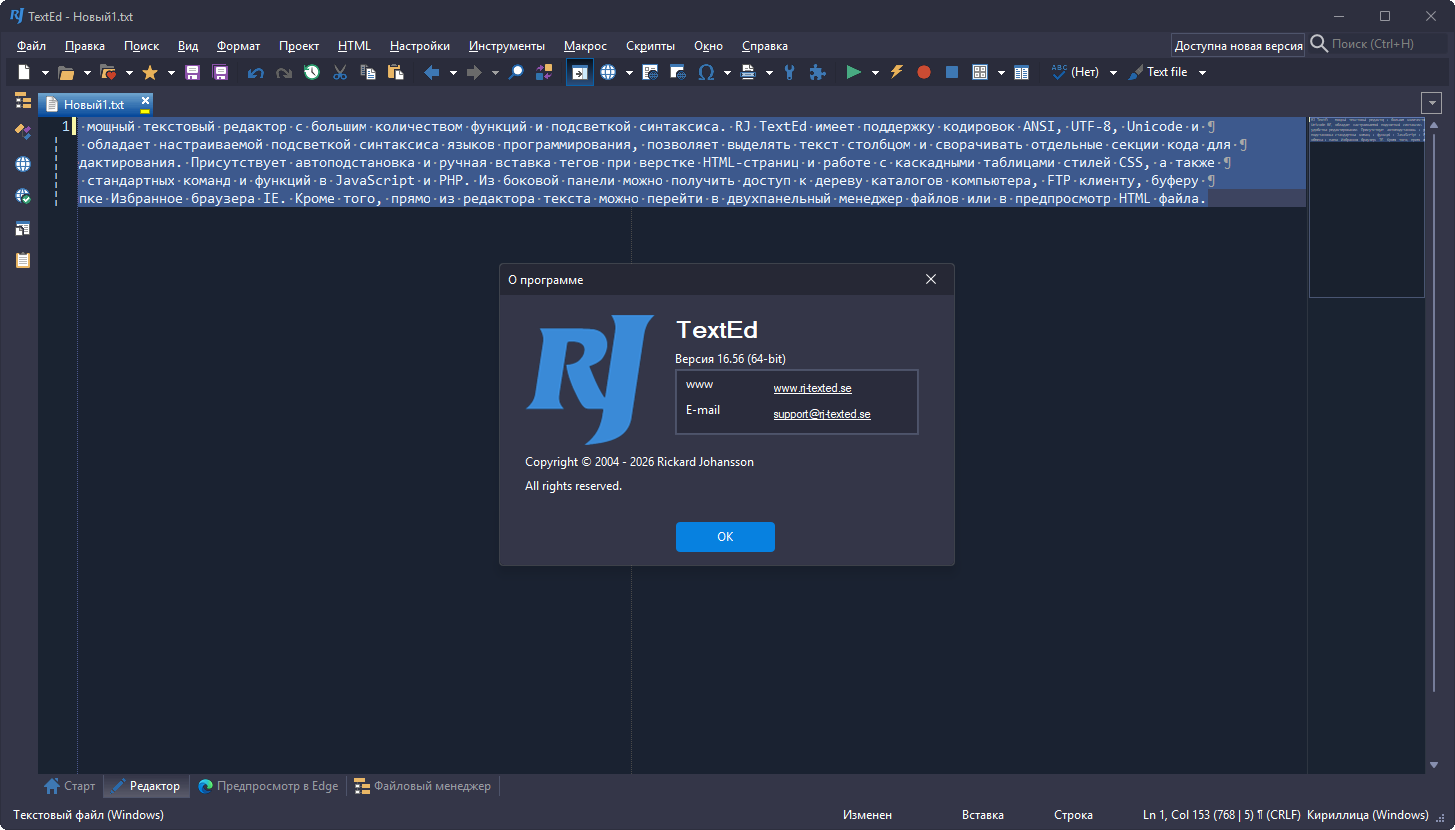Open the www.rj-texted.se link

(812, 388)
